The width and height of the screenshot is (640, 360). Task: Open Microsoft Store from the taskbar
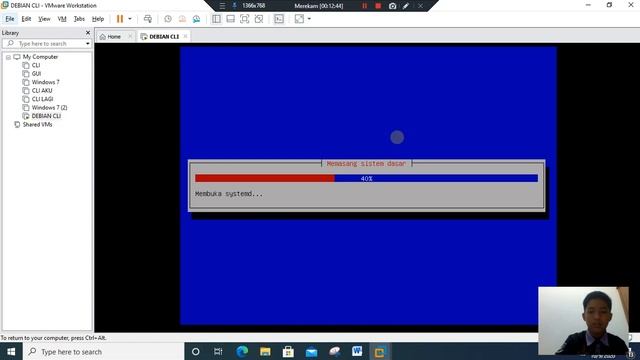click(x=288, y=351)
